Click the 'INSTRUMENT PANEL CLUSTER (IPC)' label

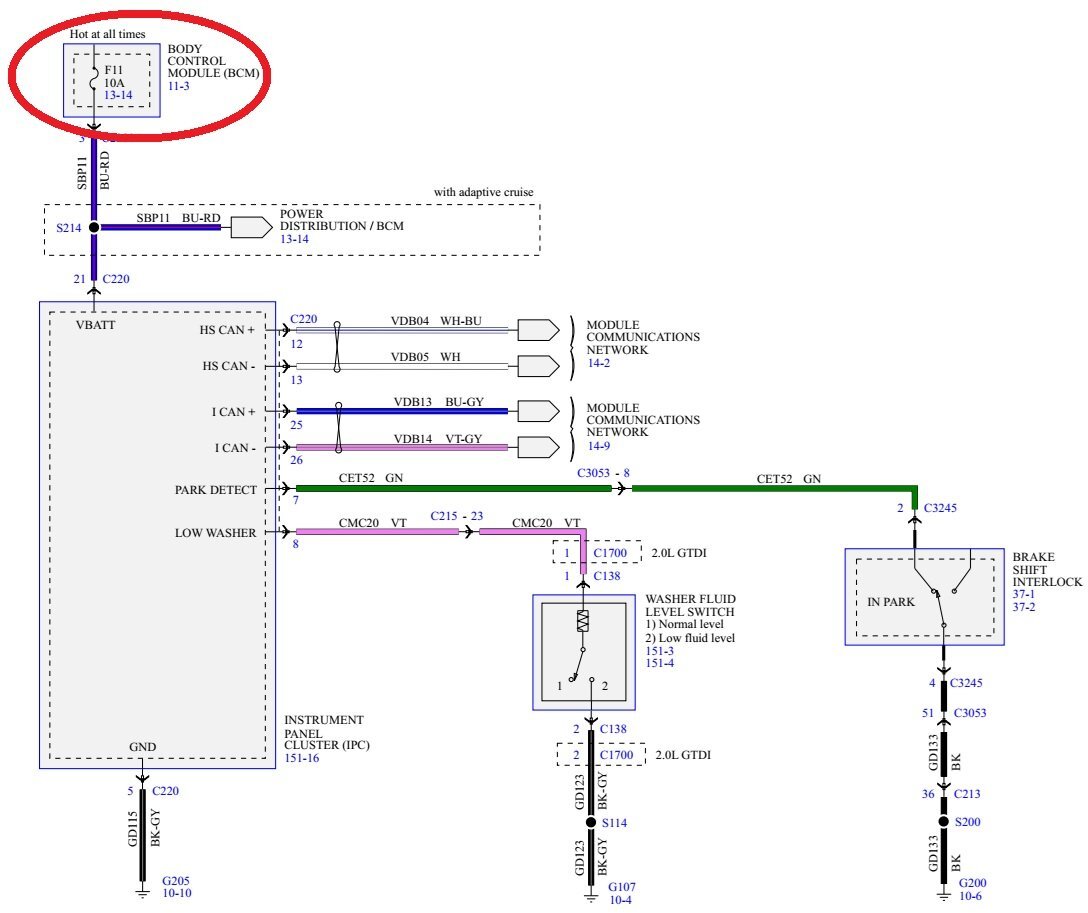[x=326, y=733]
